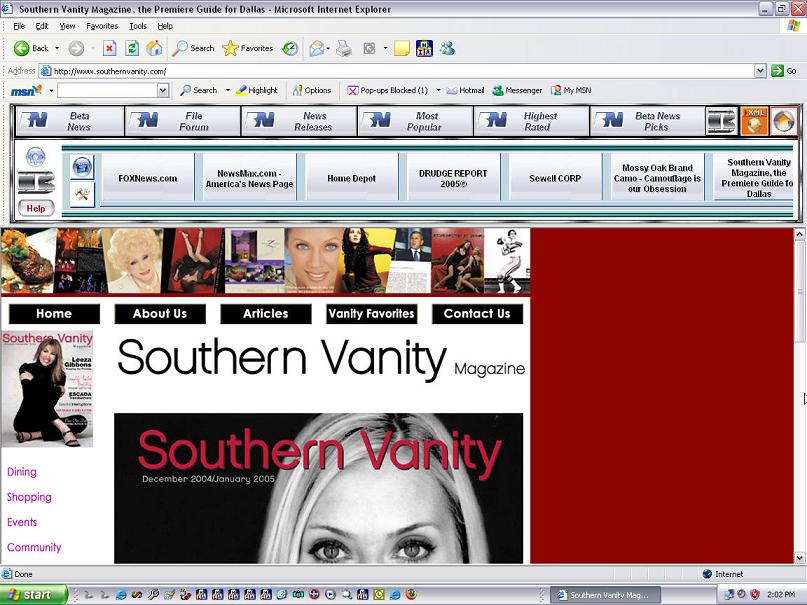The height and width of the screenshot is (605, 807).
Task: Click the IE Back arrow icon
Action: click(21, 48)
